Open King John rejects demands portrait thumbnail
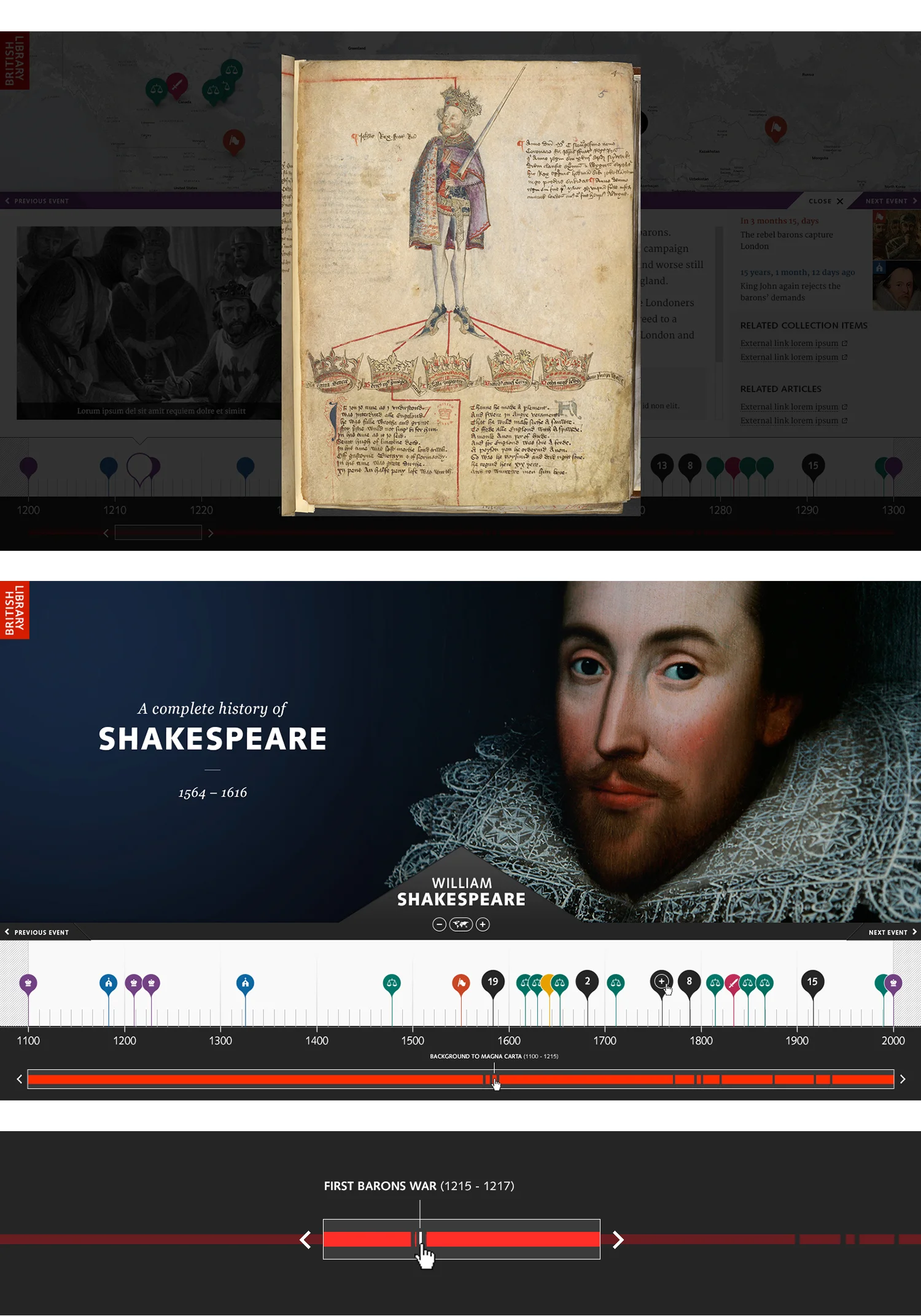The image size is (921, 1316). (896, 286)
